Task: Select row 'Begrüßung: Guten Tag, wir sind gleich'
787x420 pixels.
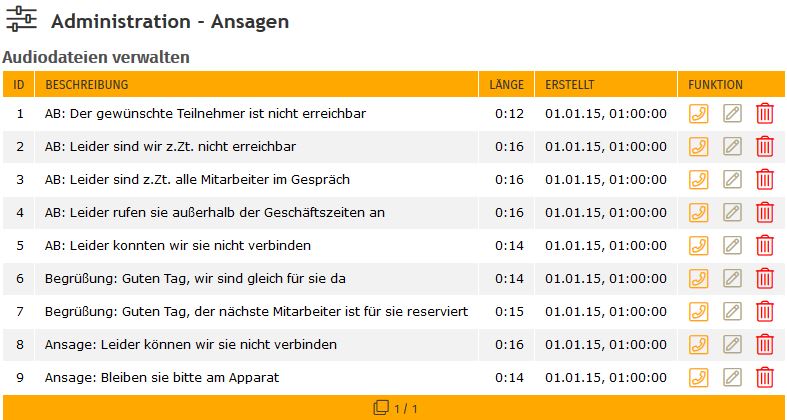Action: tap(195, 279)
